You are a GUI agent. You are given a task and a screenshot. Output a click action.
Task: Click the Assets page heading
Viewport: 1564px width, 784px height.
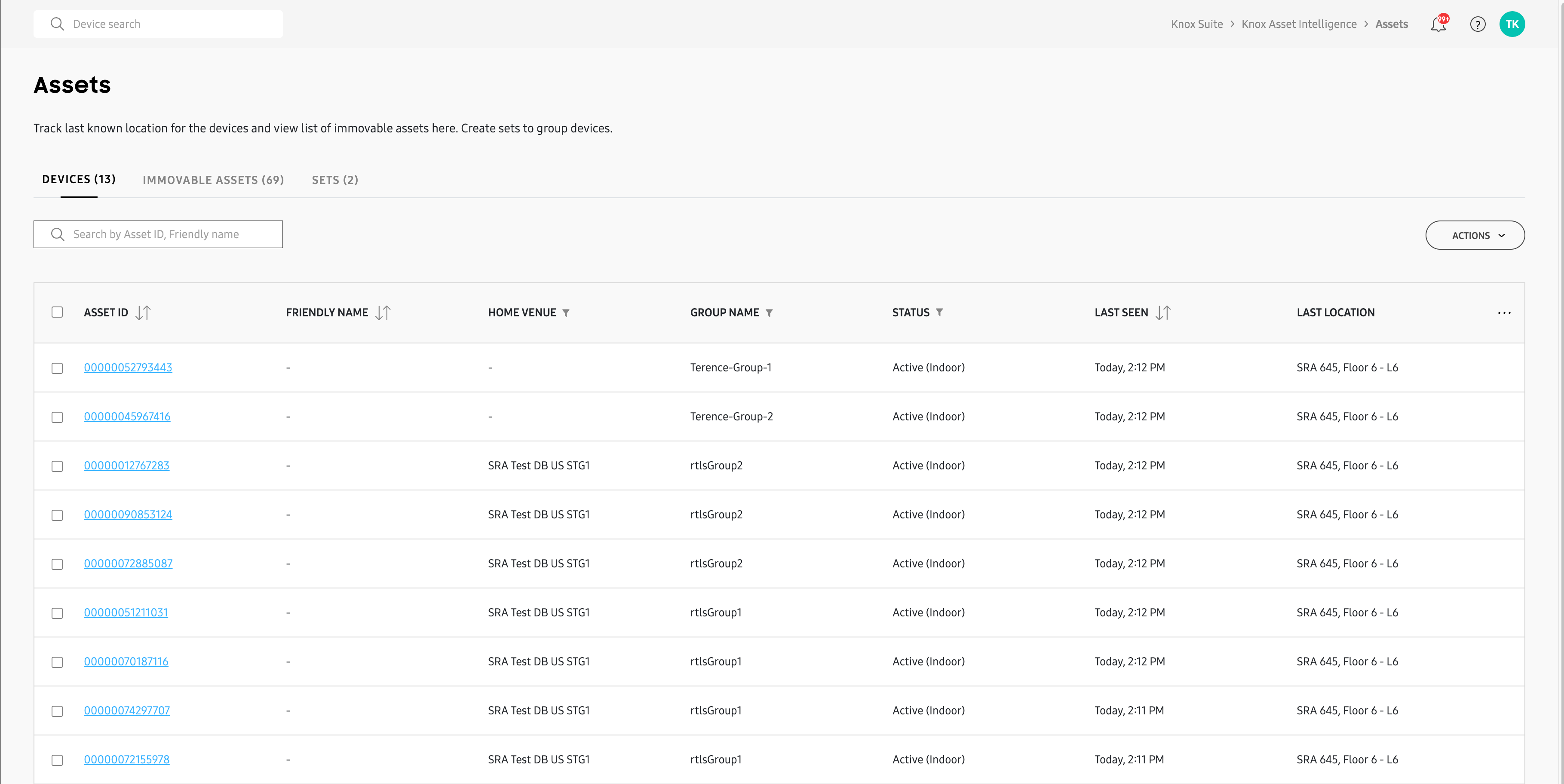point(72,85)
